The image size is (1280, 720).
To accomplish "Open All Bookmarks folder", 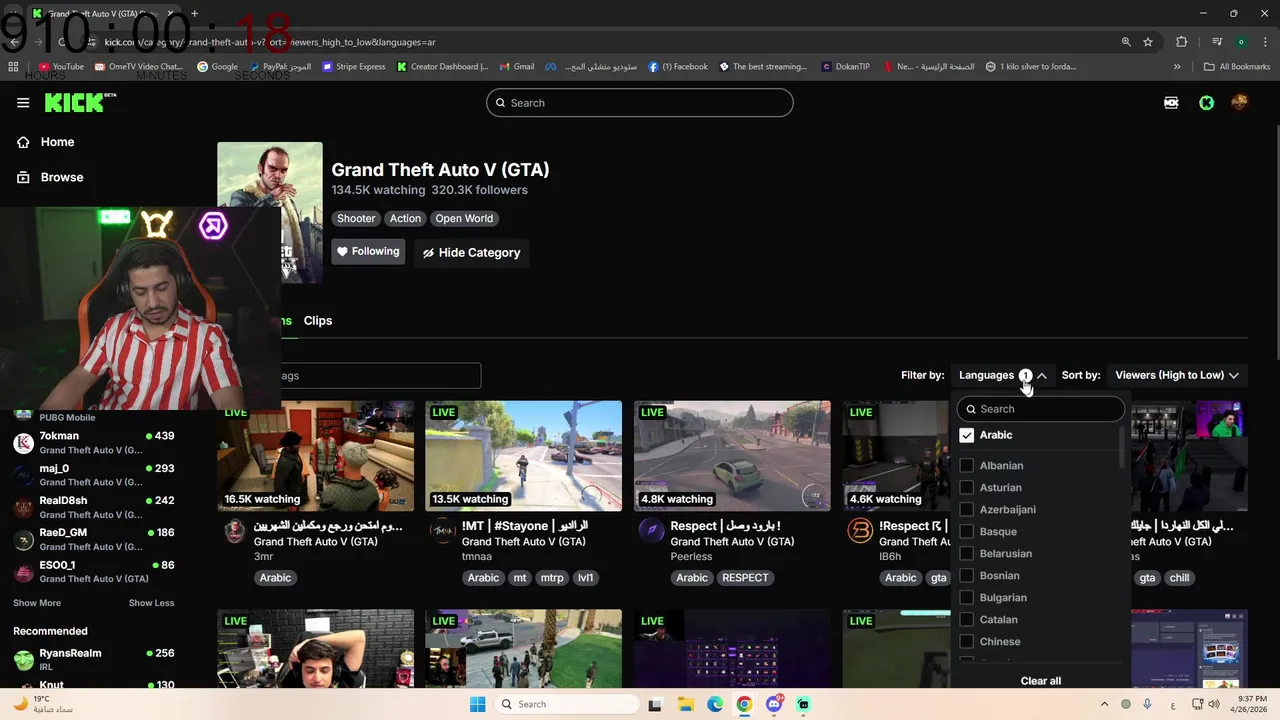I will coord(1237,67).
